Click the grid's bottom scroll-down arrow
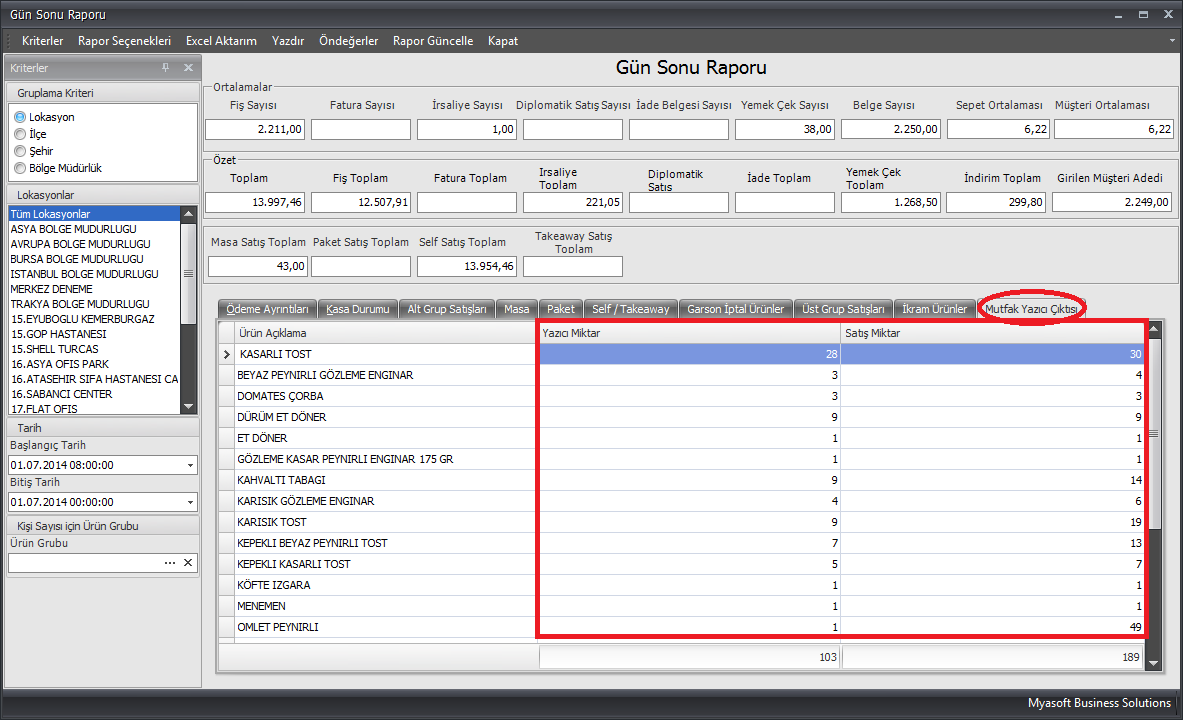Image resolution: width=1183 pixels, height=720 pixels. (1154, 662)
